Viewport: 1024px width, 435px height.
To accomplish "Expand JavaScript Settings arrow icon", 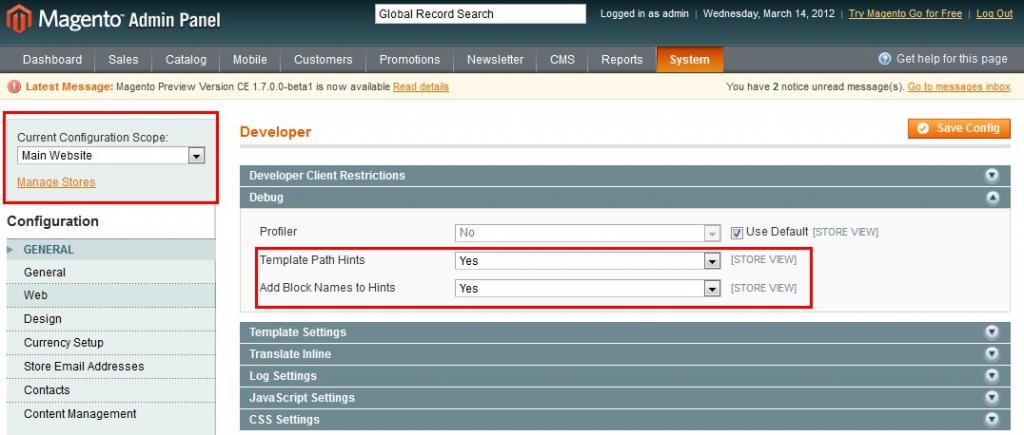I will coord(992,398).
